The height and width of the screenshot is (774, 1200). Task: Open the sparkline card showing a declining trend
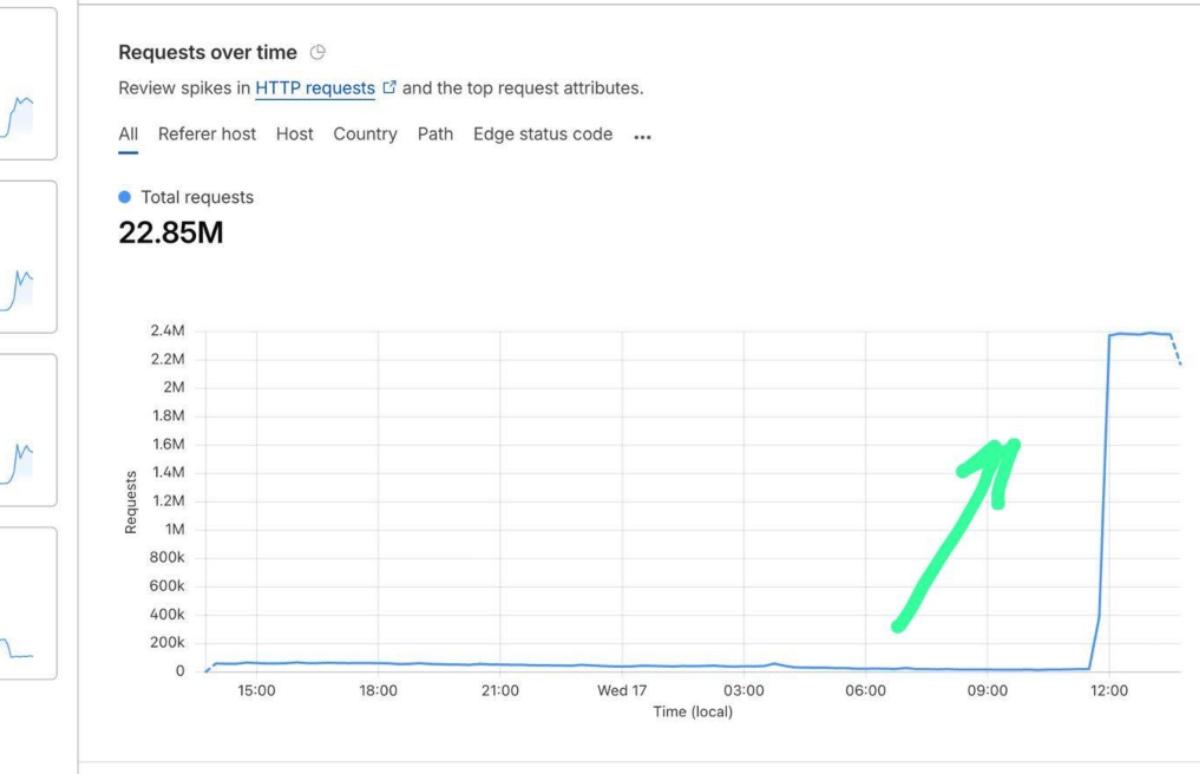28,603
